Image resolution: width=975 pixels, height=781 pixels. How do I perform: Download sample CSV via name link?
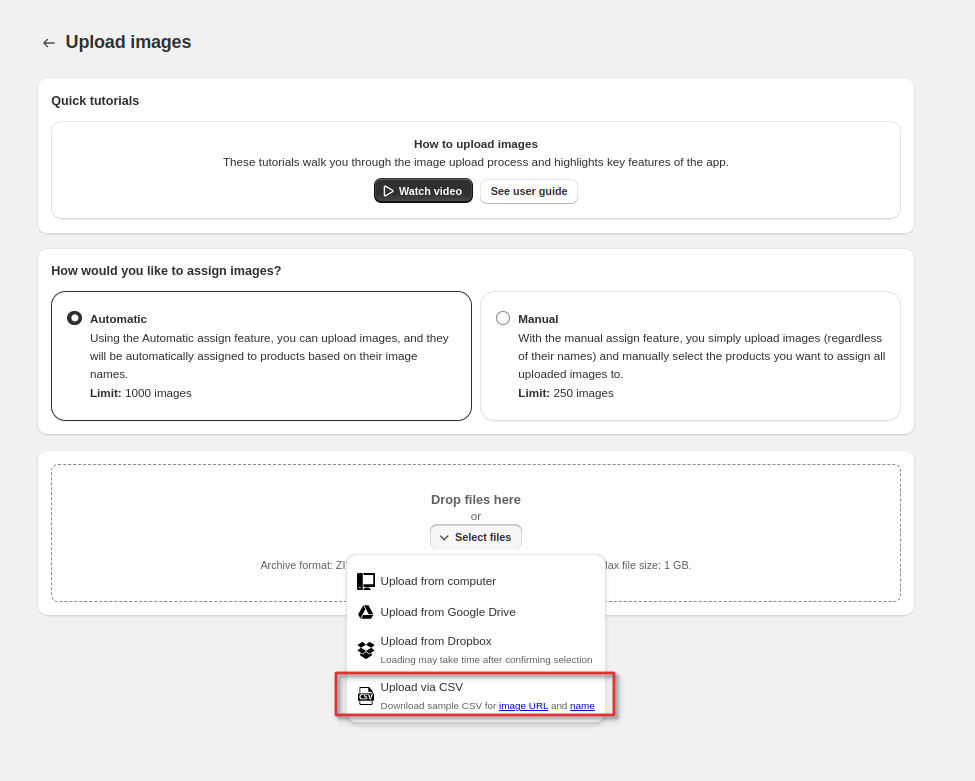582,706
